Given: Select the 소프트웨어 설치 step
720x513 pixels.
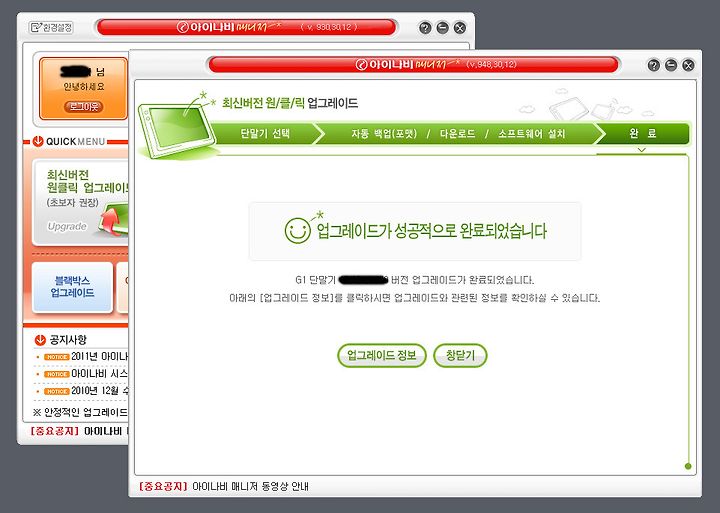Looking at the screenshot, I should [532, 134].
